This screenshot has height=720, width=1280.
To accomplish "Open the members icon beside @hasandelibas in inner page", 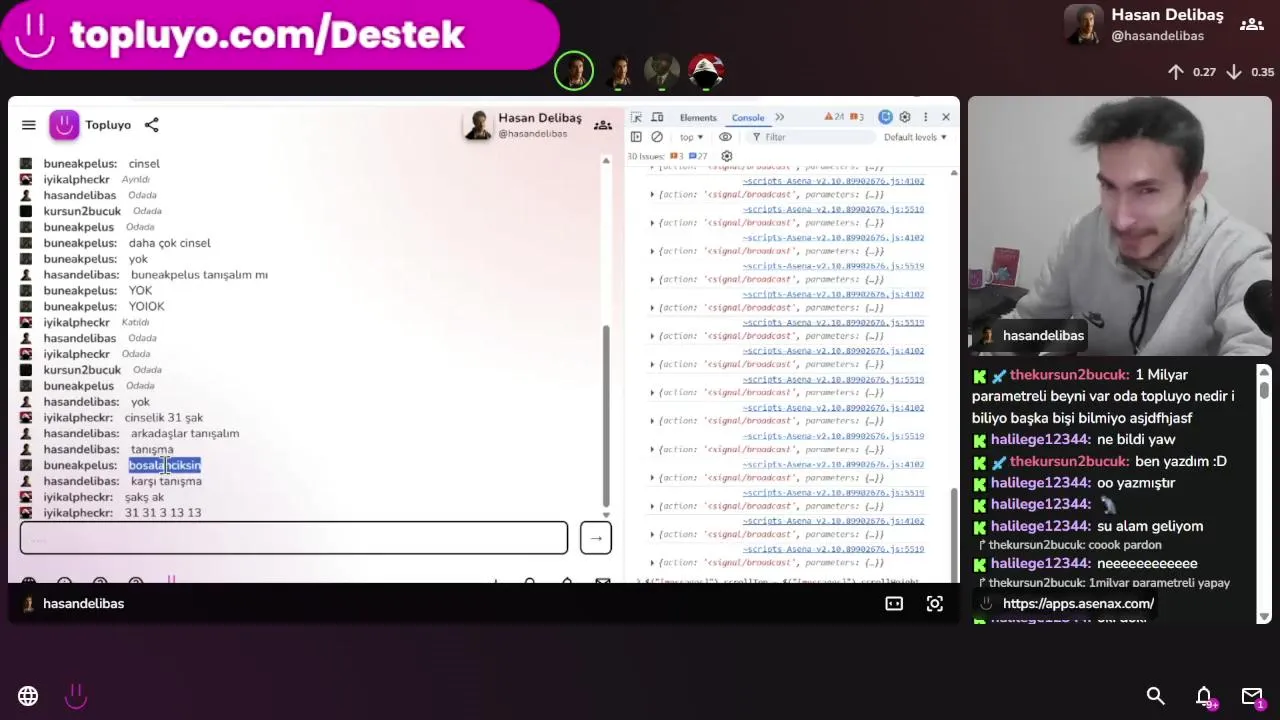I will point(602,125).
